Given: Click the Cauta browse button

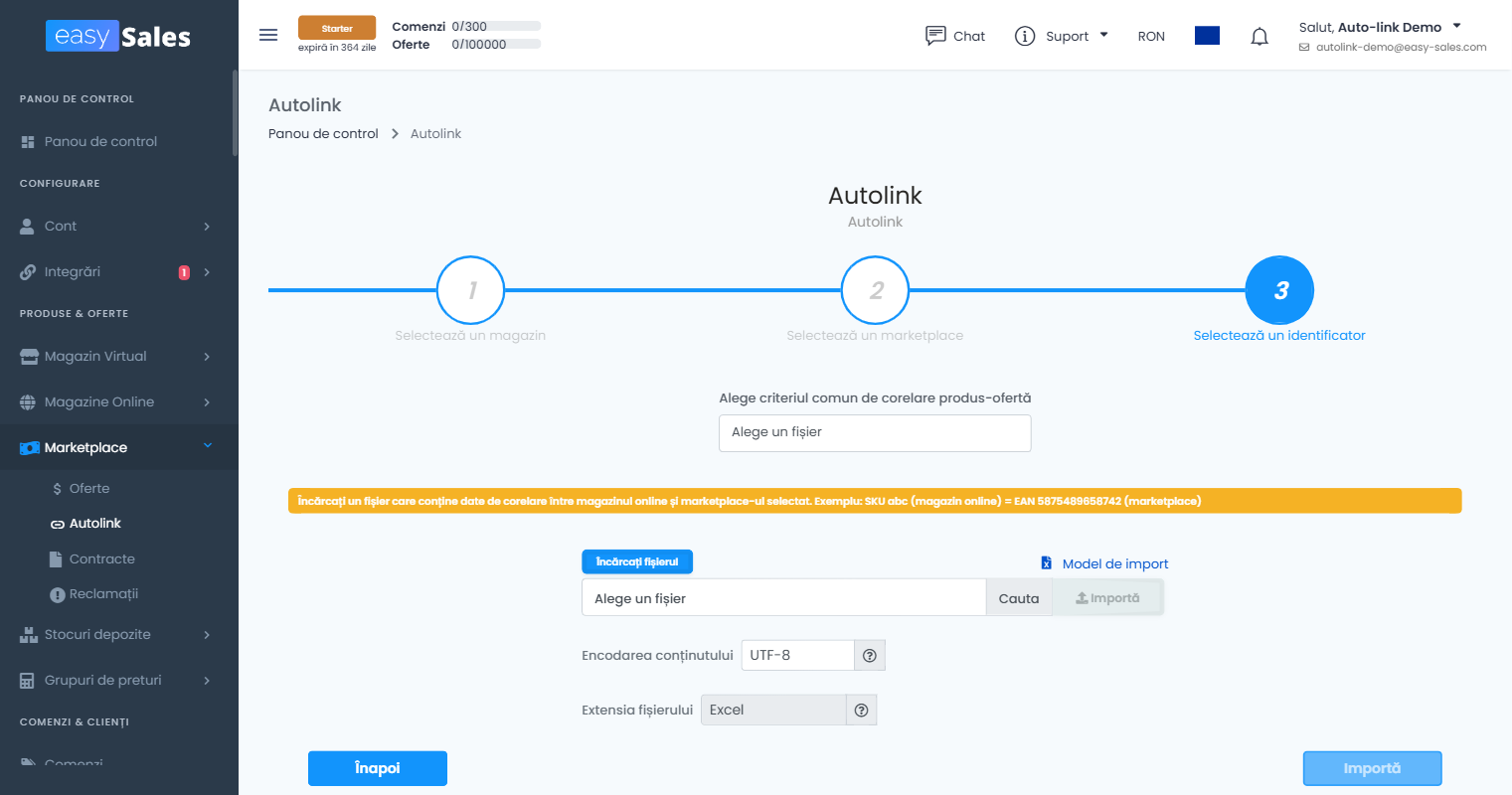Looking at the screenshot, I should click(x=1019, y=598).
